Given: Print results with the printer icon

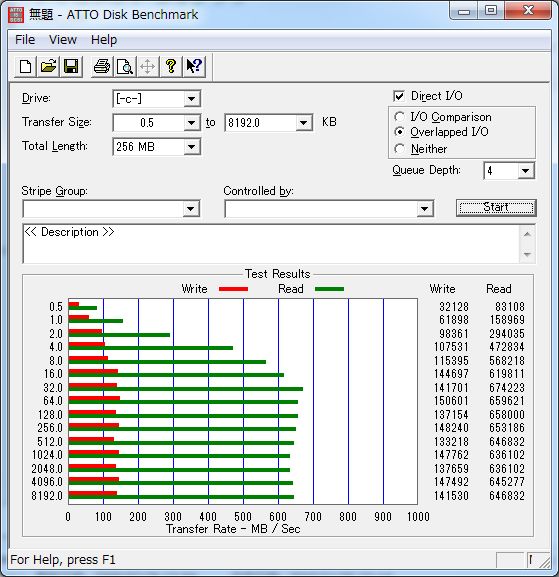Looking at the screenshot, I should tap(102, 67).
